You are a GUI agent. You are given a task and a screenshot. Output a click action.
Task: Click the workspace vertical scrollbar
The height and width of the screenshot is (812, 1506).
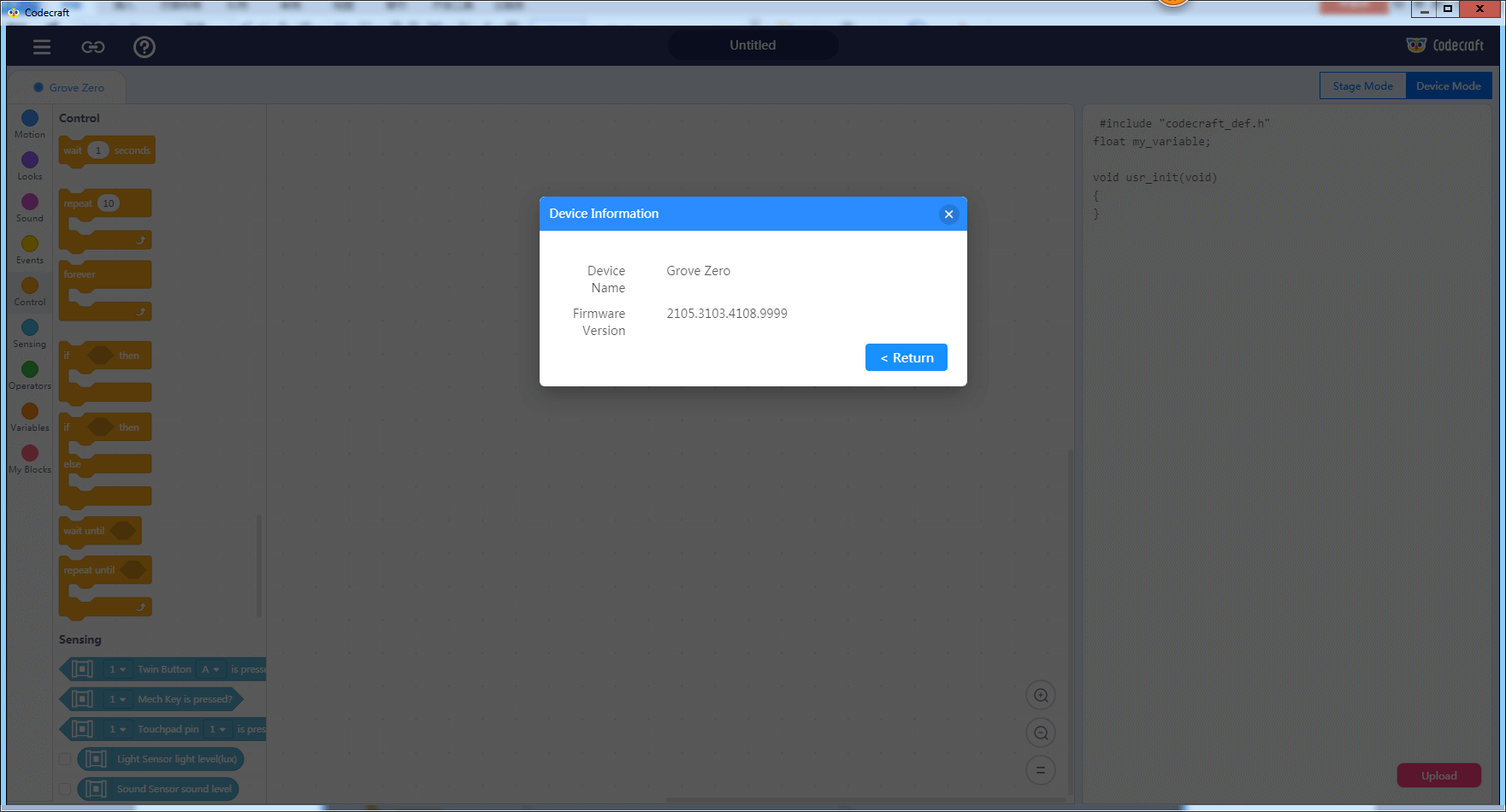pos(1069,624)
